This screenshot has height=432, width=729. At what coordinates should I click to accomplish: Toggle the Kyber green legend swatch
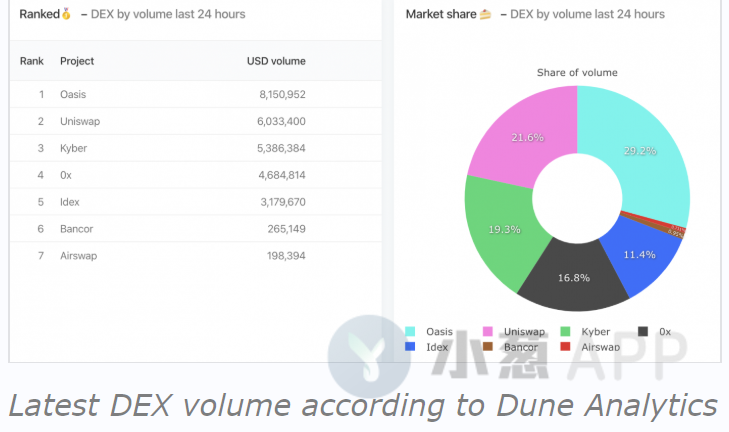[x=565, y=332]
